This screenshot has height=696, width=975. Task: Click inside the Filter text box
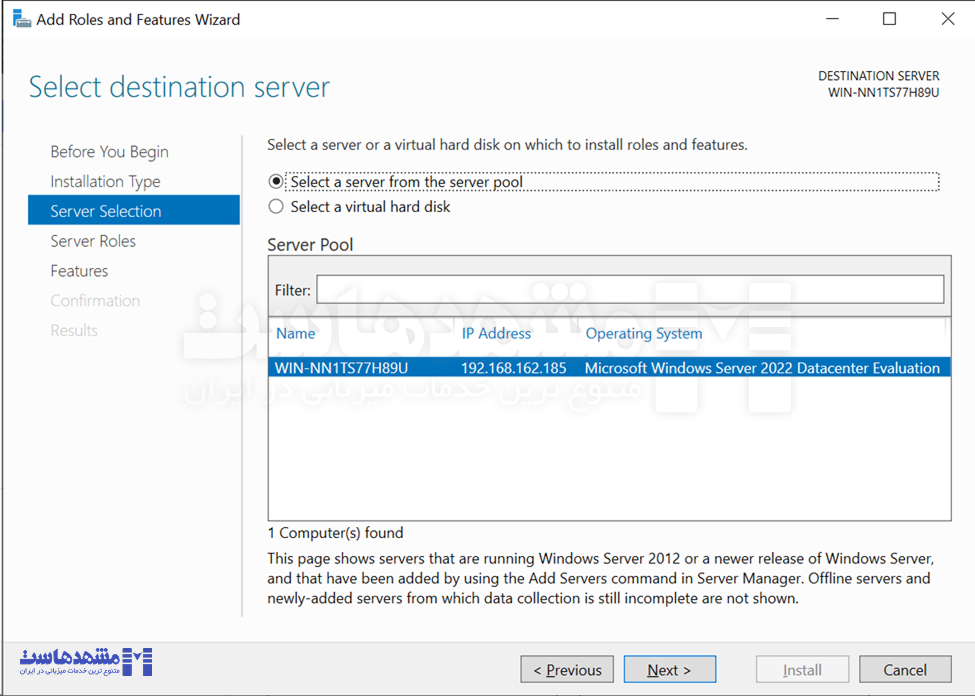pyautogui.click(x=630, y=289)
